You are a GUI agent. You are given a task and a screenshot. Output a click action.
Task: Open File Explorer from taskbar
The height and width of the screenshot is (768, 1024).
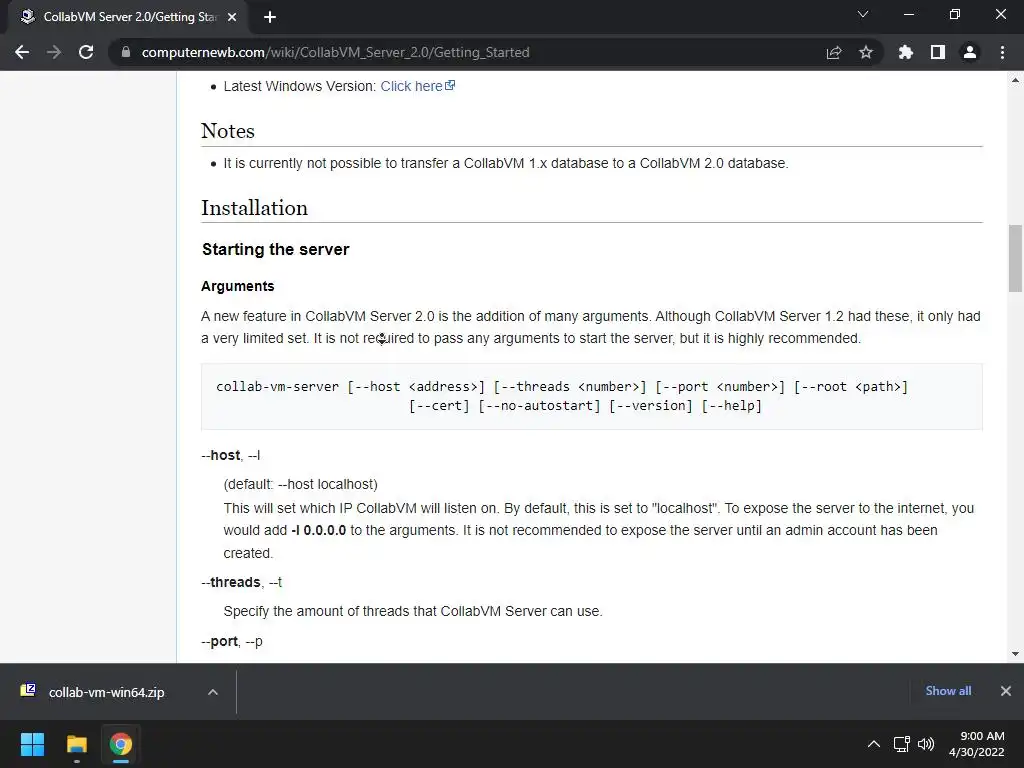[x=76, y=744]
